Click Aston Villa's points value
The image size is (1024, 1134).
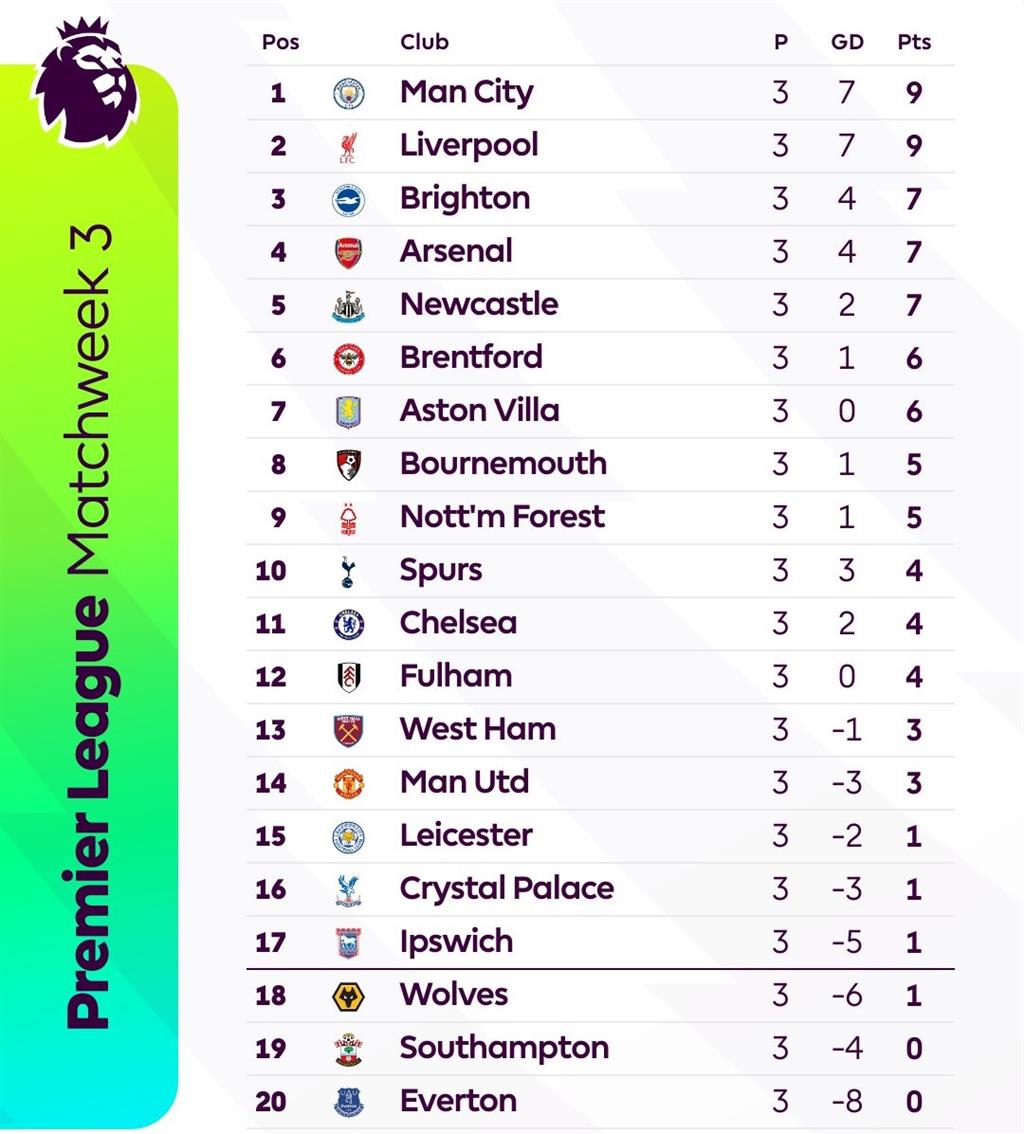click(914, 412)
